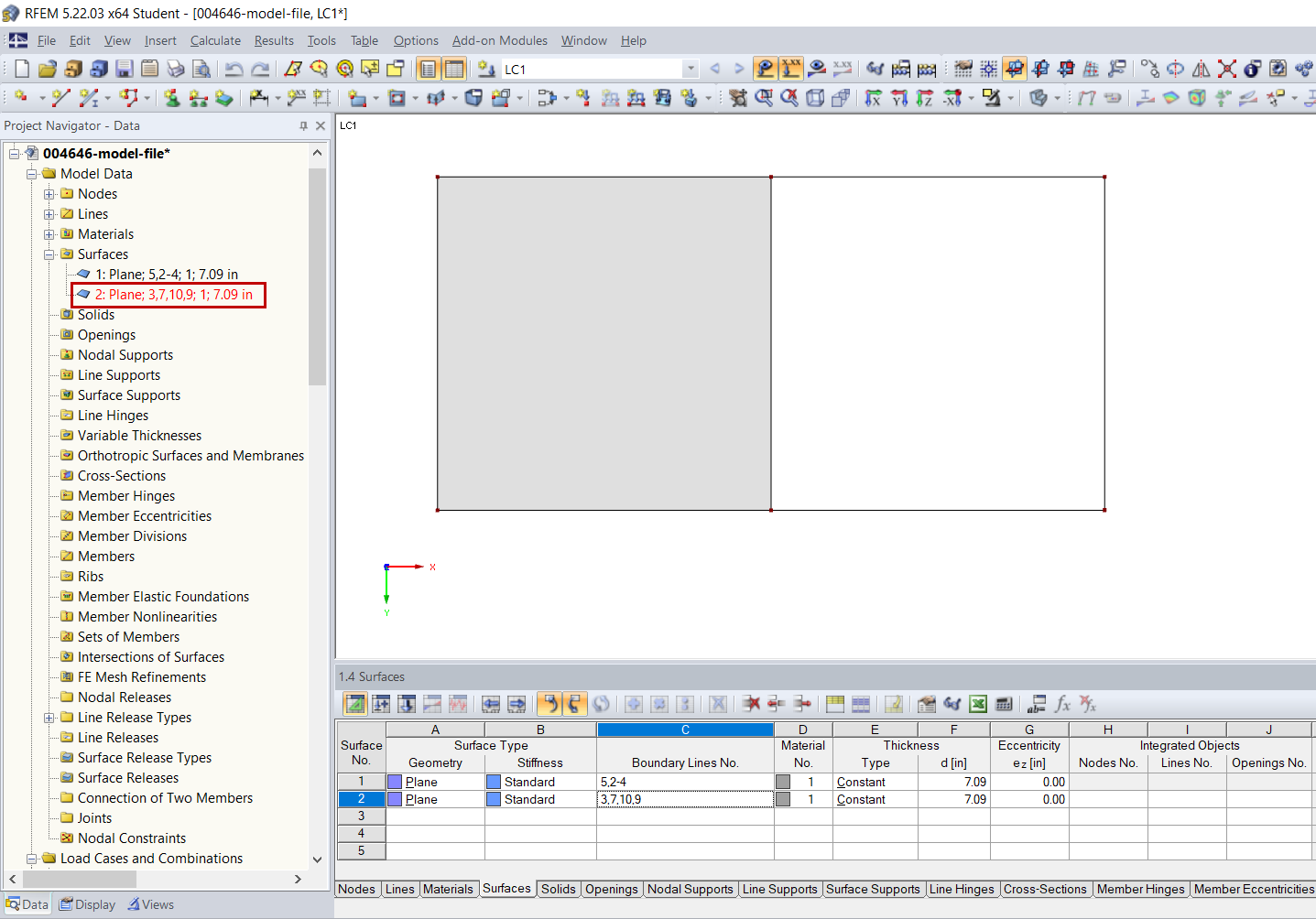Viewport: 1316px width, 919px height.
Task: Toggle the Views panel at the bottom left
Action: pyautogui.click(x=150, y=904)
